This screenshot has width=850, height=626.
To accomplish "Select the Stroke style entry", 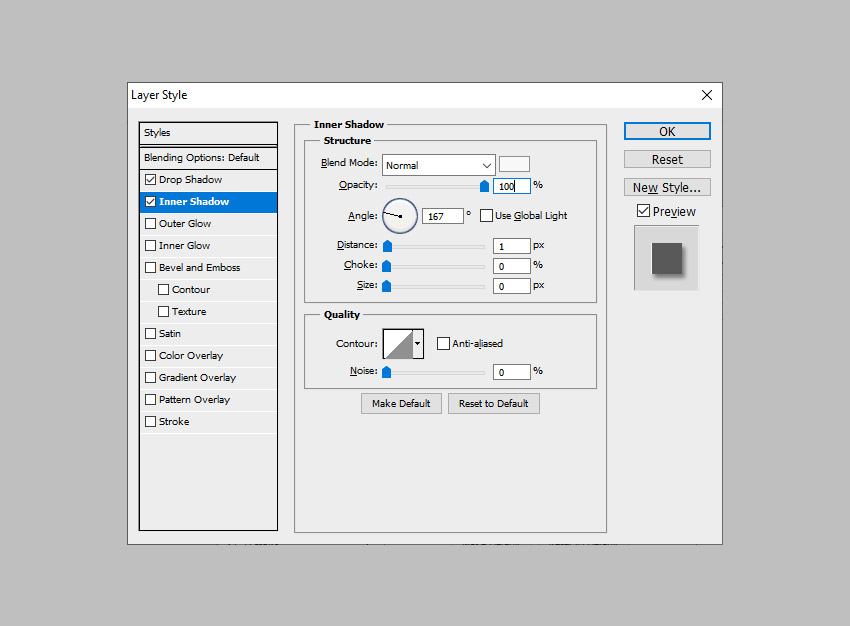I will [x=173, y=422].
